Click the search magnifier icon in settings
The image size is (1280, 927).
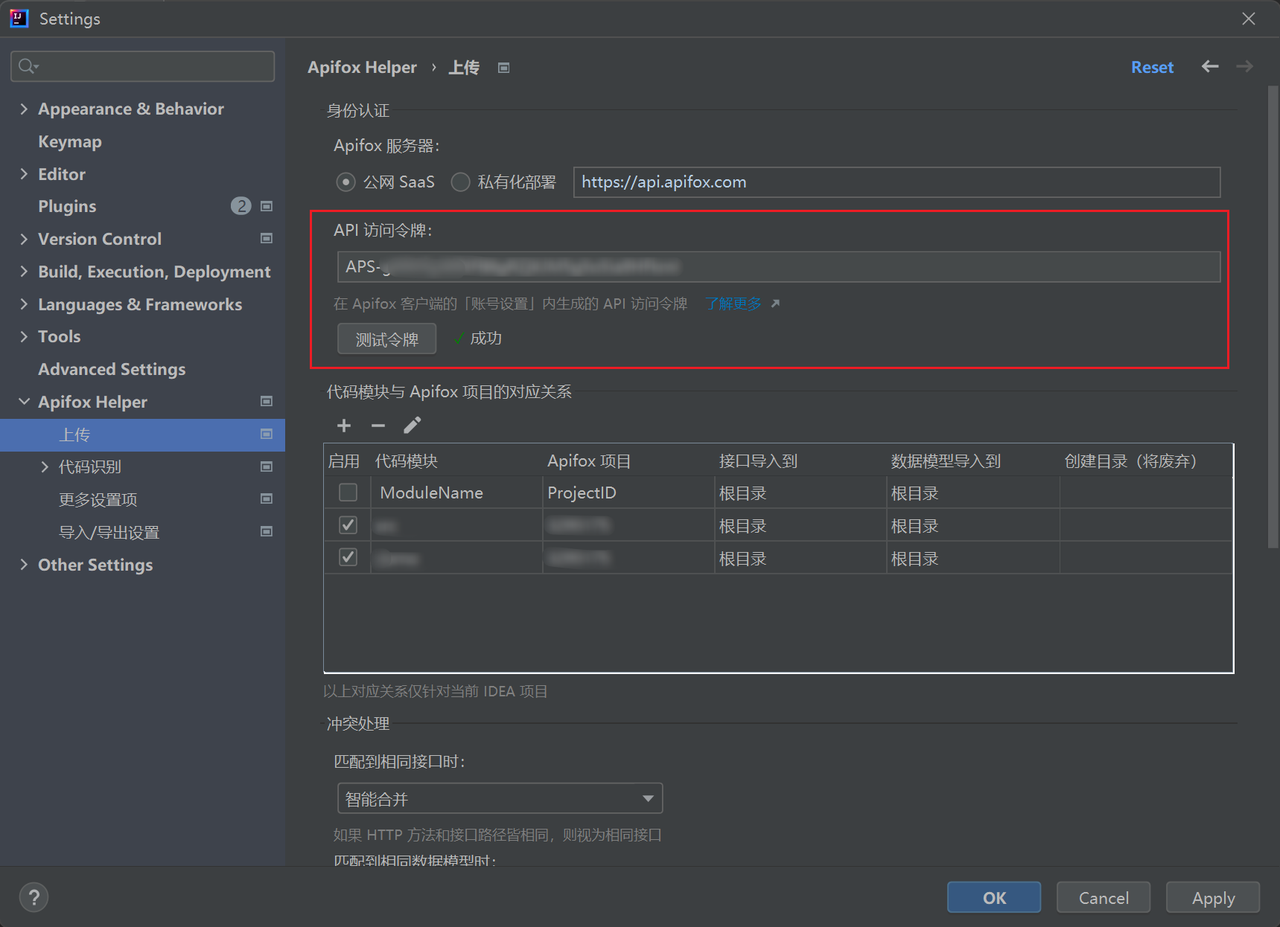[27, 66]
